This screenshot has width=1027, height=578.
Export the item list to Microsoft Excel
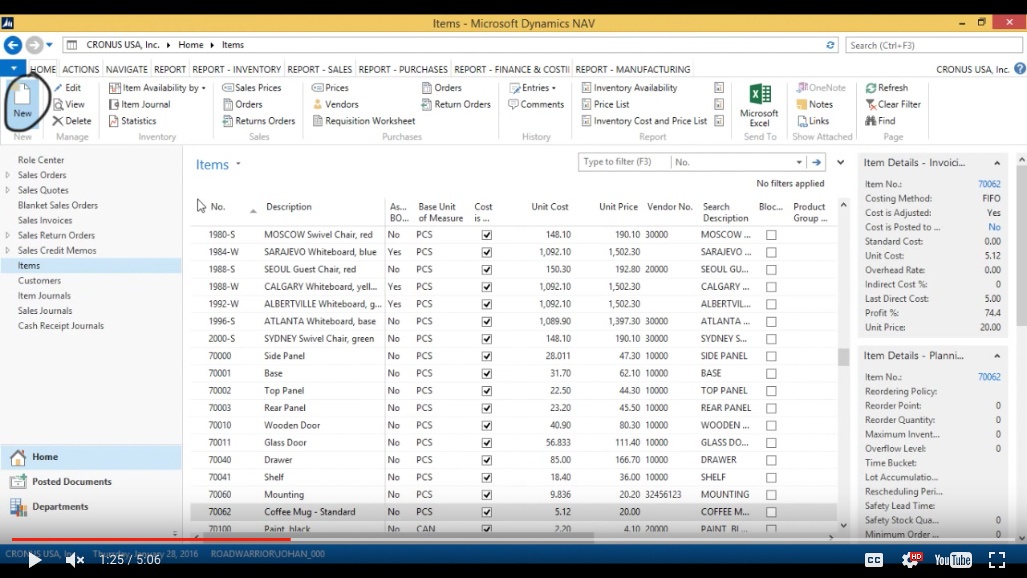[x=759, y=104]
